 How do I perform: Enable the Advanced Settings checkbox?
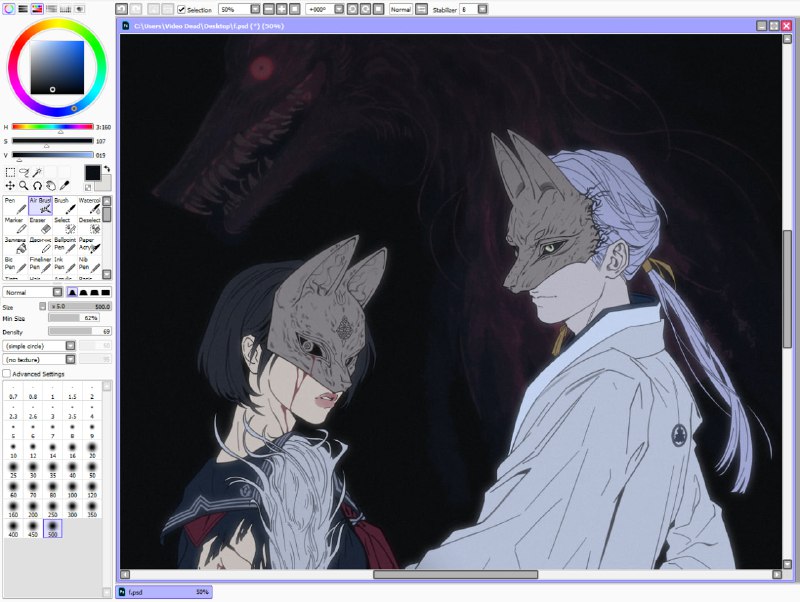point(7,374)
